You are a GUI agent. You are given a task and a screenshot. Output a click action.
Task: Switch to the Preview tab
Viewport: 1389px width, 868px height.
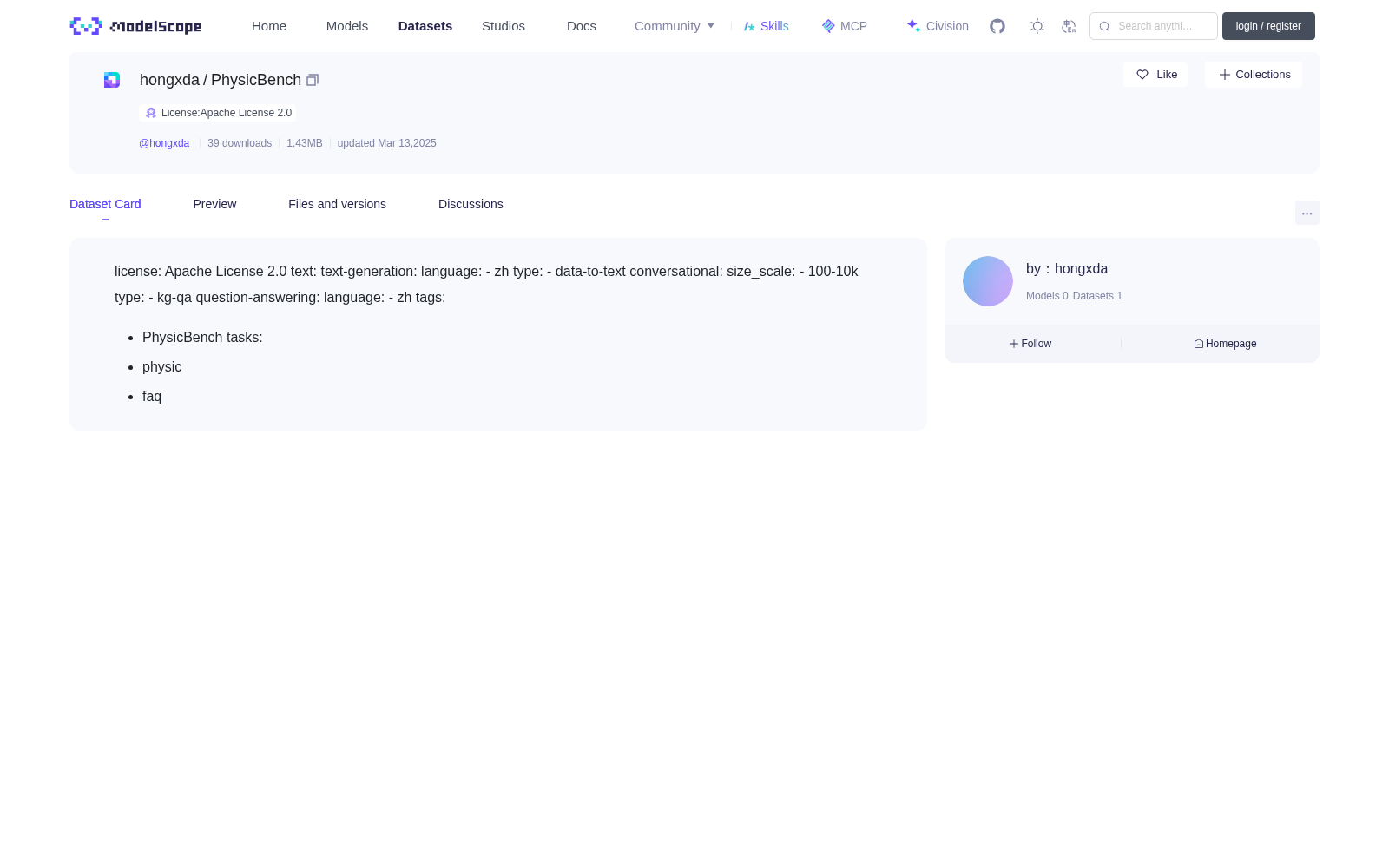click(x=214, y=204)
